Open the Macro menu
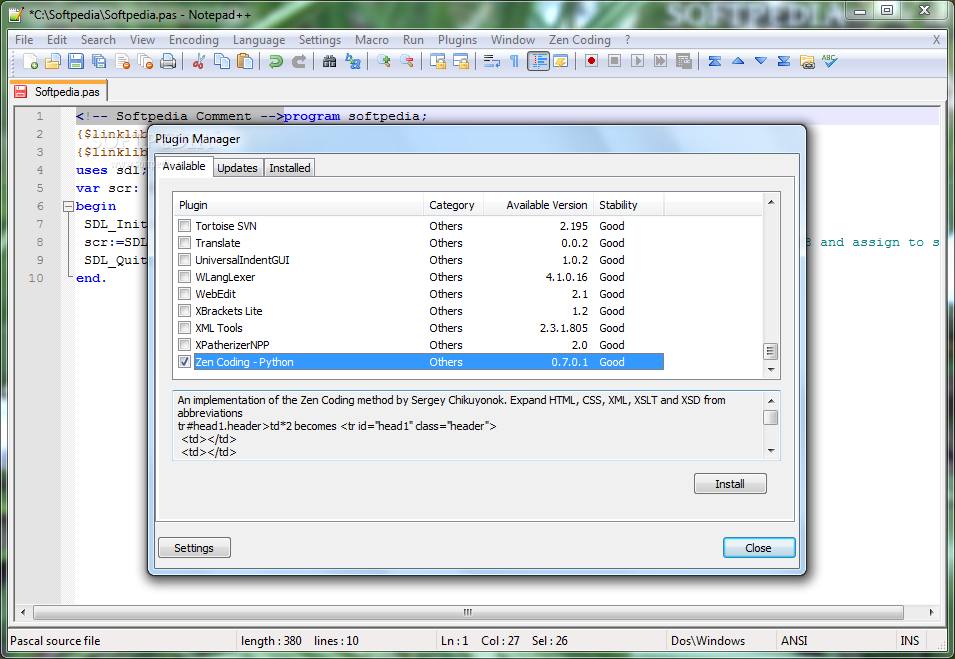Image resolution: width=955 pixels, height=659 pixels. 372,40
